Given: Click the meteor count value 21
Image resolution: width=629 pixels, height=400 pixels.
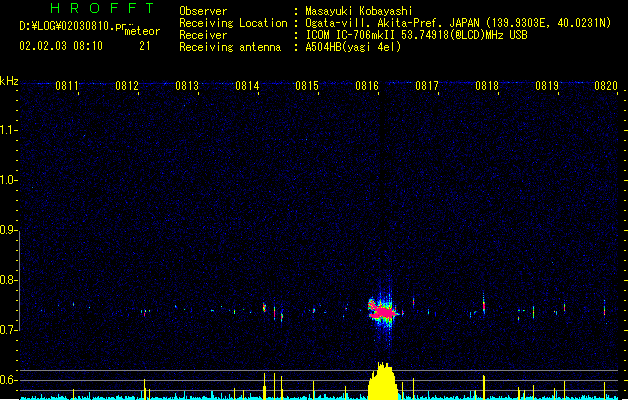Looking at the screenshot, I should point(145,46).
